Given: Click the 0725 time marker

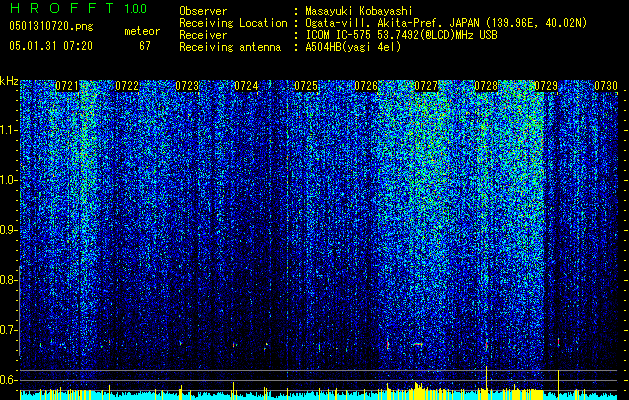Looking at the screenshot, I should pos(306,86).
